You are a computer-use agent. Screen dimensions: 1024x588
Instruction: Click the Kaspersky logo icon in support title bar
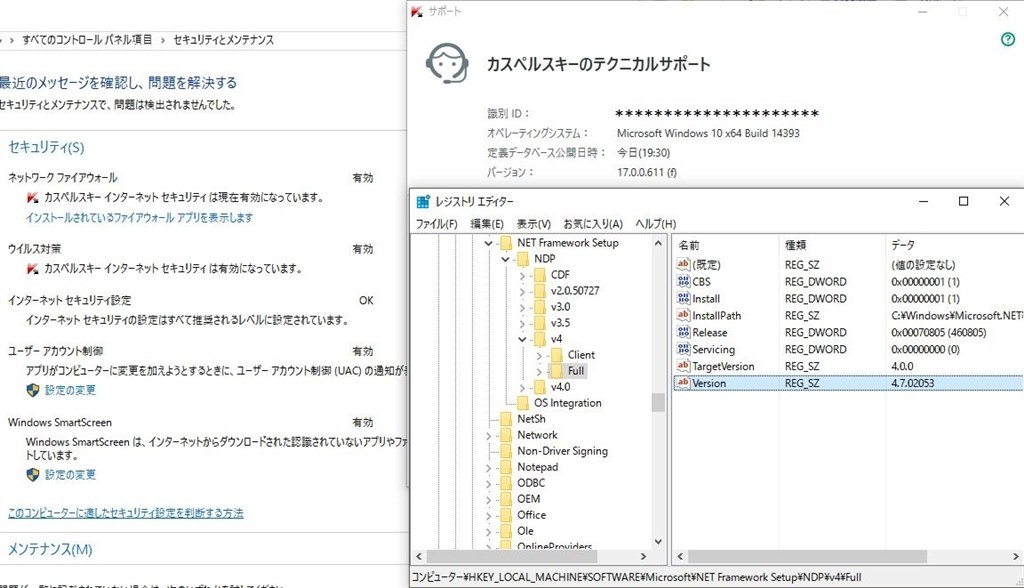[x=417, y=11]
